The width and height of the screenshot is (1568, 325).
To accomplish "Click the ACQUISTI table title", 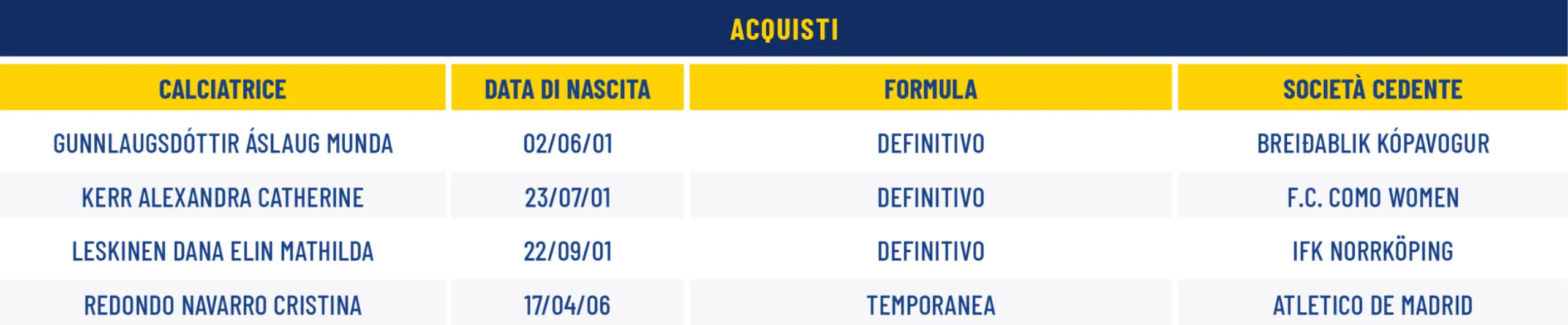I will click(x=784, y=29).
